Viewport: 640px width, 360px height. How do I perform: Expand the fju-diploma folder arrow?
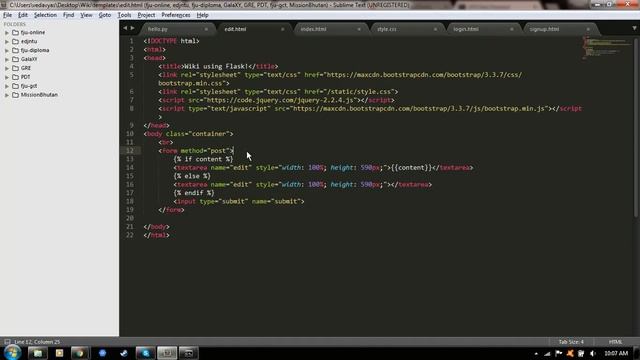point(7,50)
